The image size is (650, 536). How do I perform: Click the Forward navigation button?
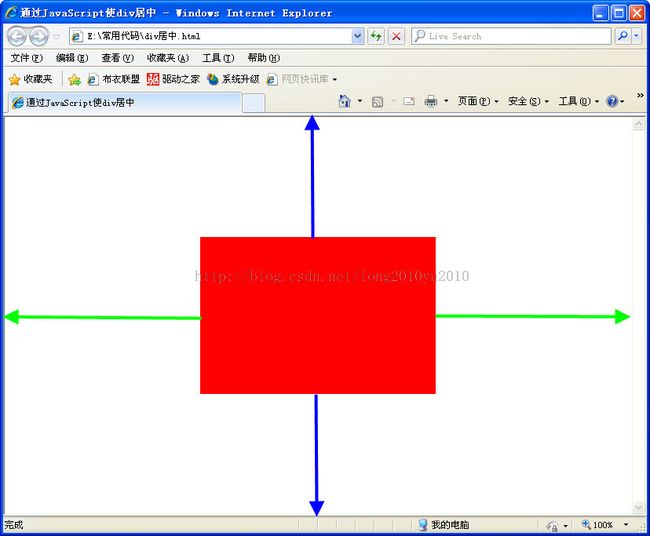point(39,36)
